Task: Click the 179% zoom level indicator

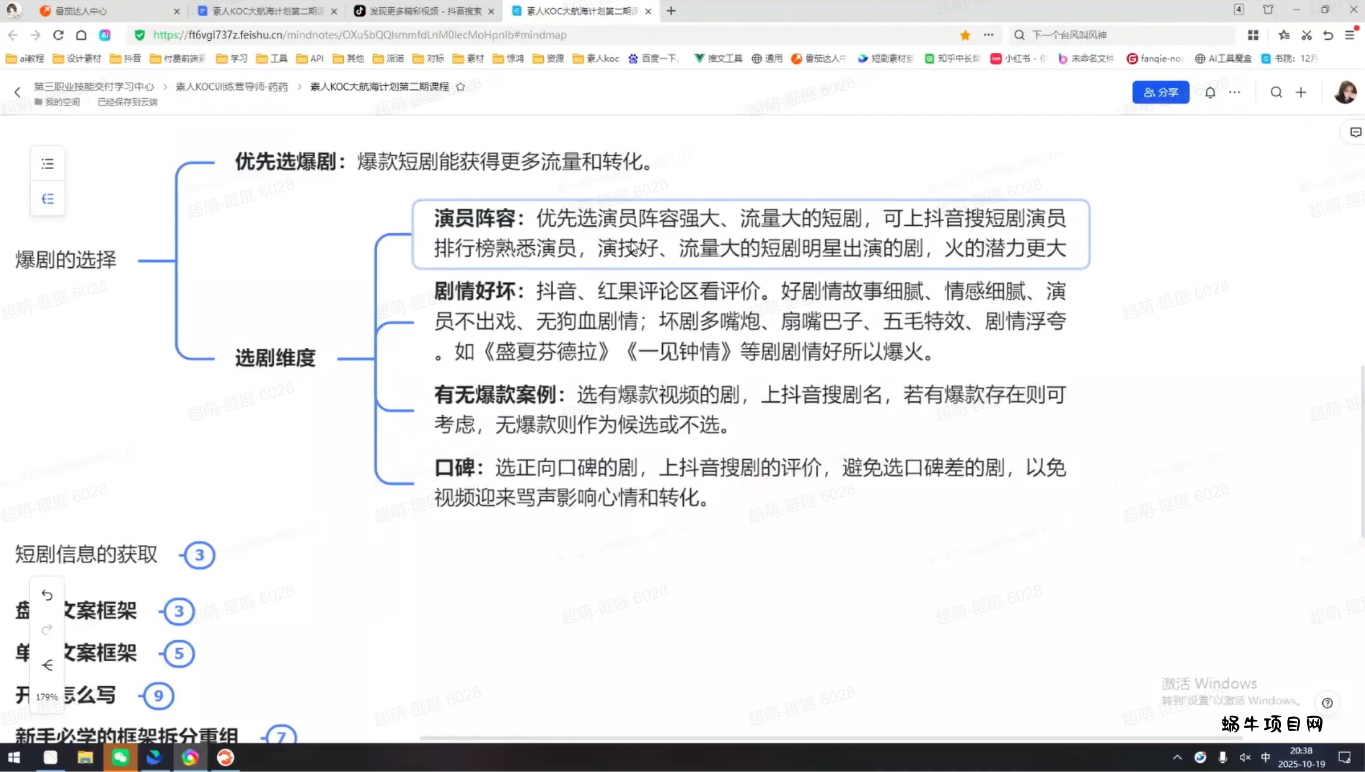Action: (47, 697)
